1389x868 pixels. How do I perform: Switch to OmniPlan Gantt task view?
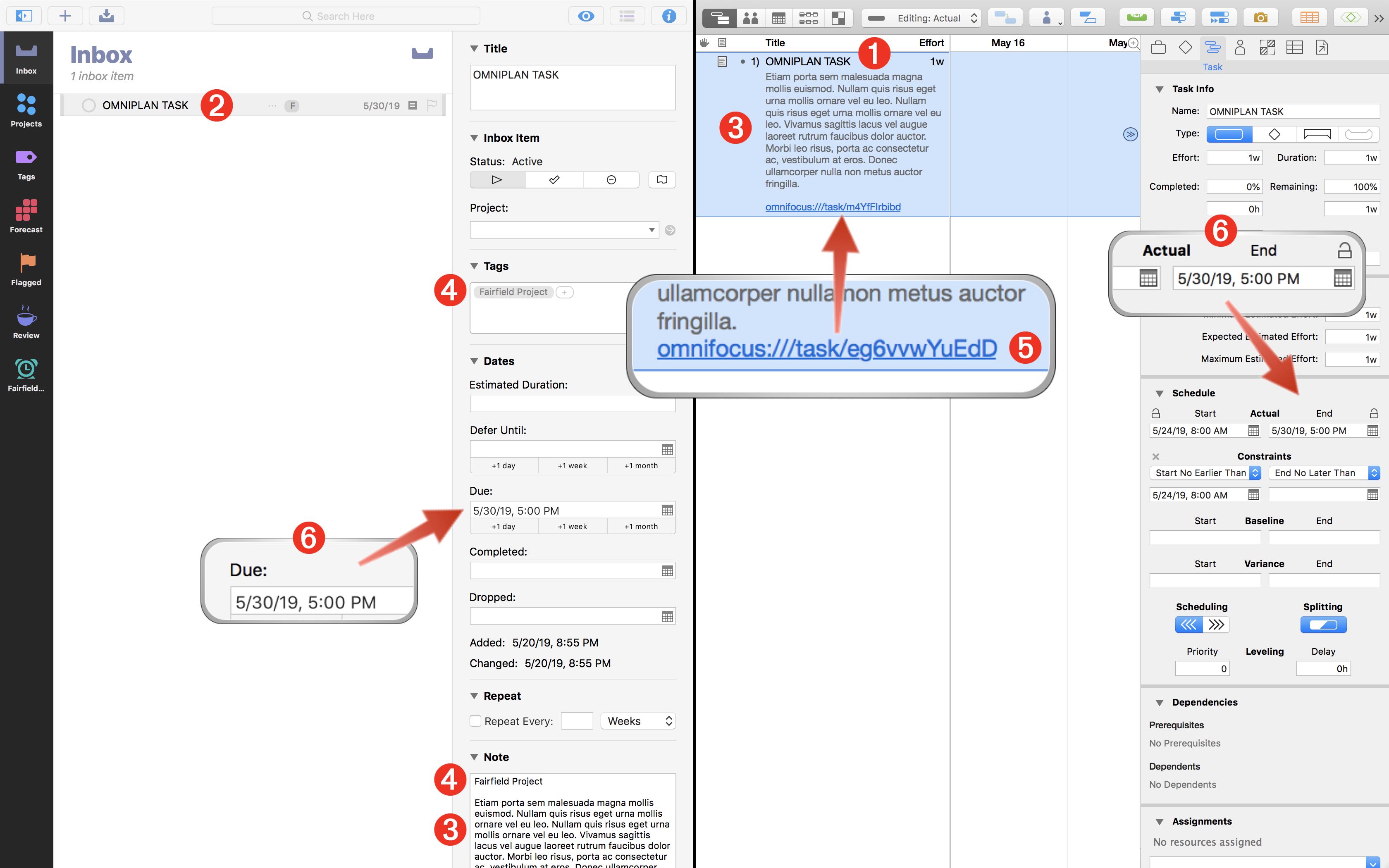pos(719,18)
